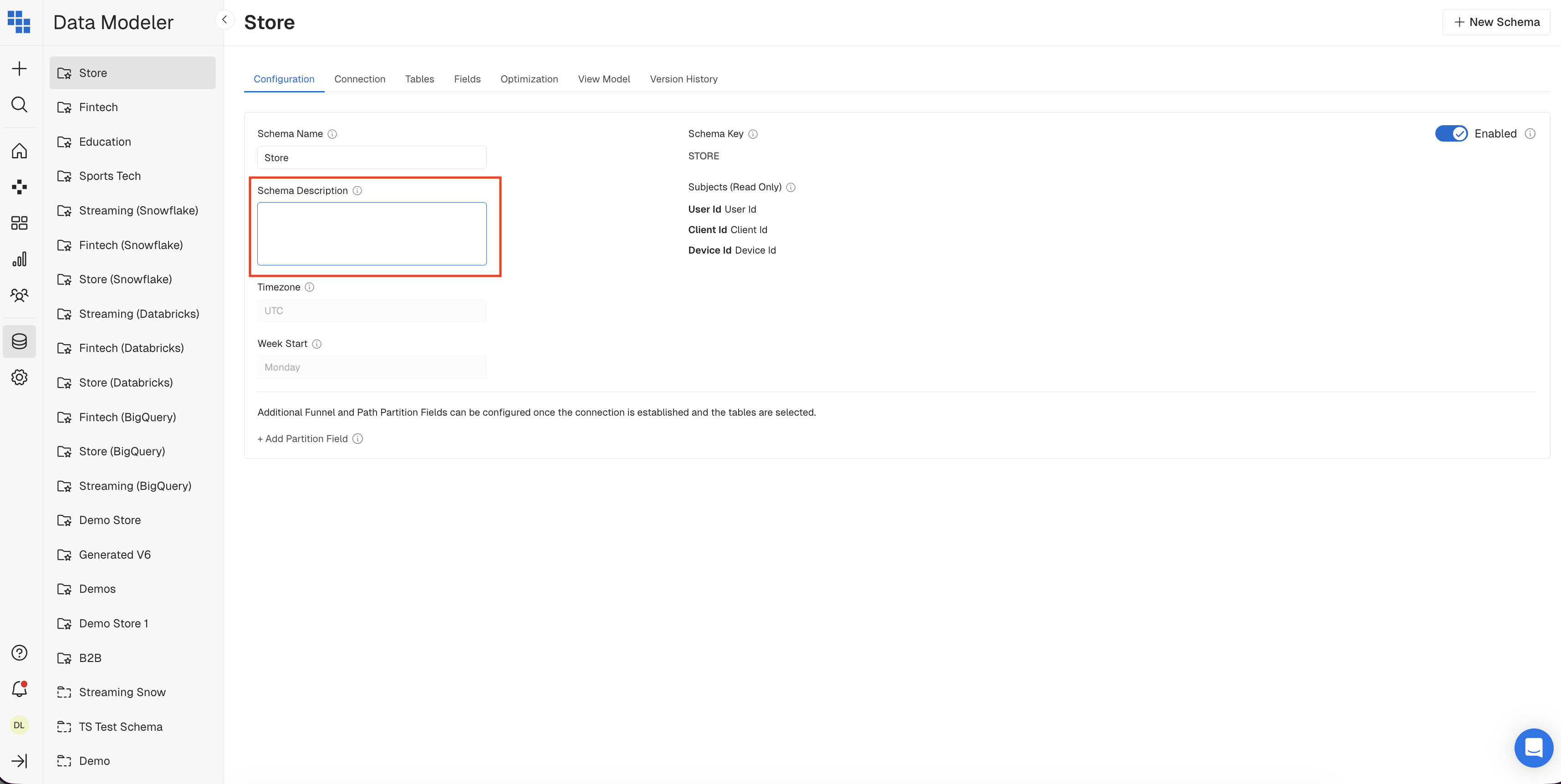The width and height of the screenshot is (1561, 784).
Task: Click the settings gear icon
Action: click(20, 377)
